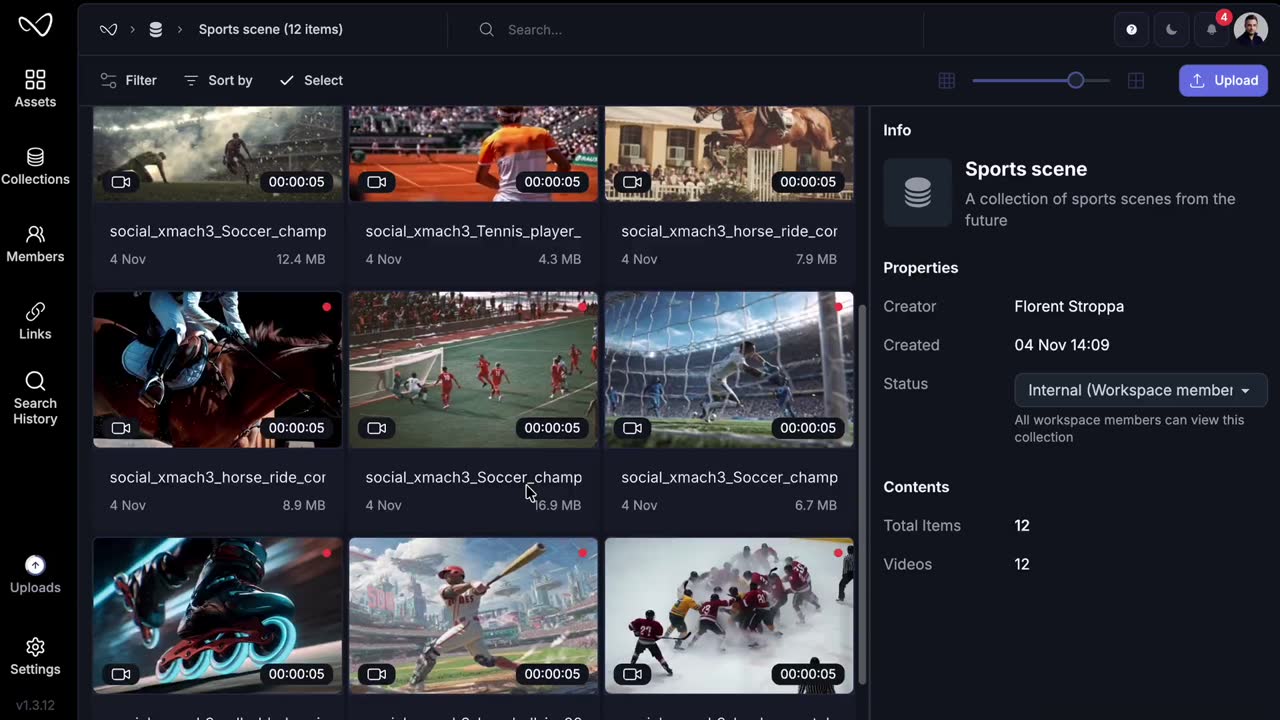Open the Uploads queue icon
1280x720 pixels.
[x=35, y=575]
